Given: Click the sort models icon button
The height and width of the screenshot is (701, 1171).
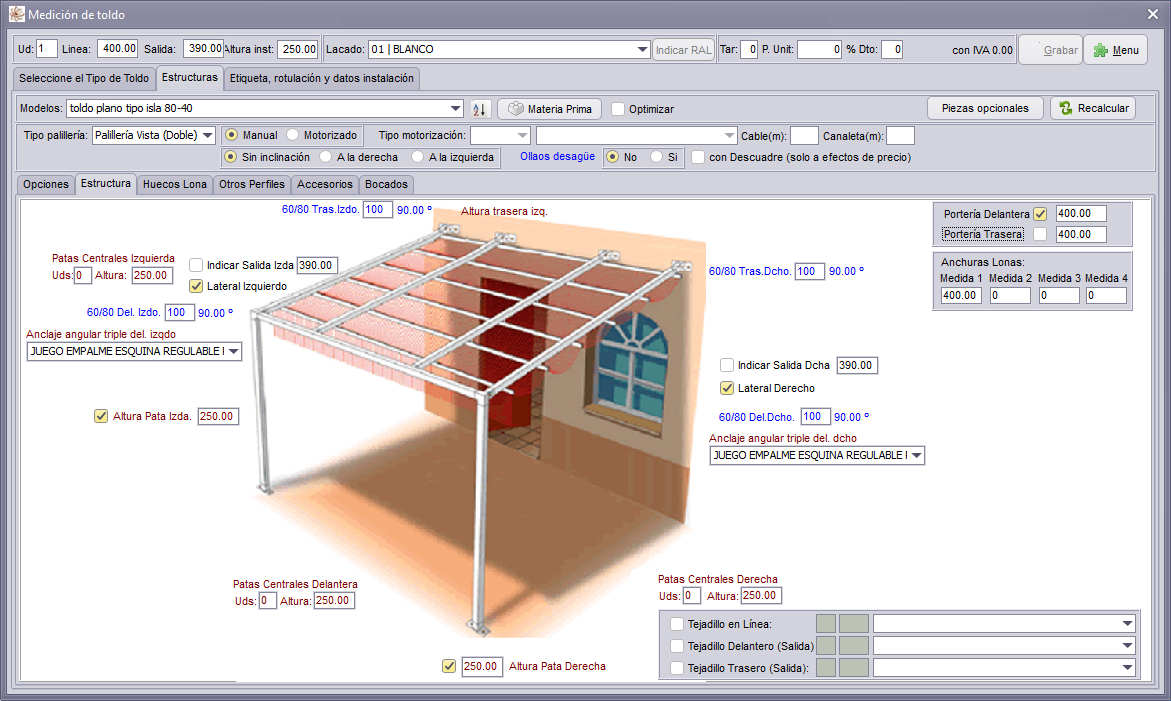Looking at the screenshot, I should click(479, 109).
